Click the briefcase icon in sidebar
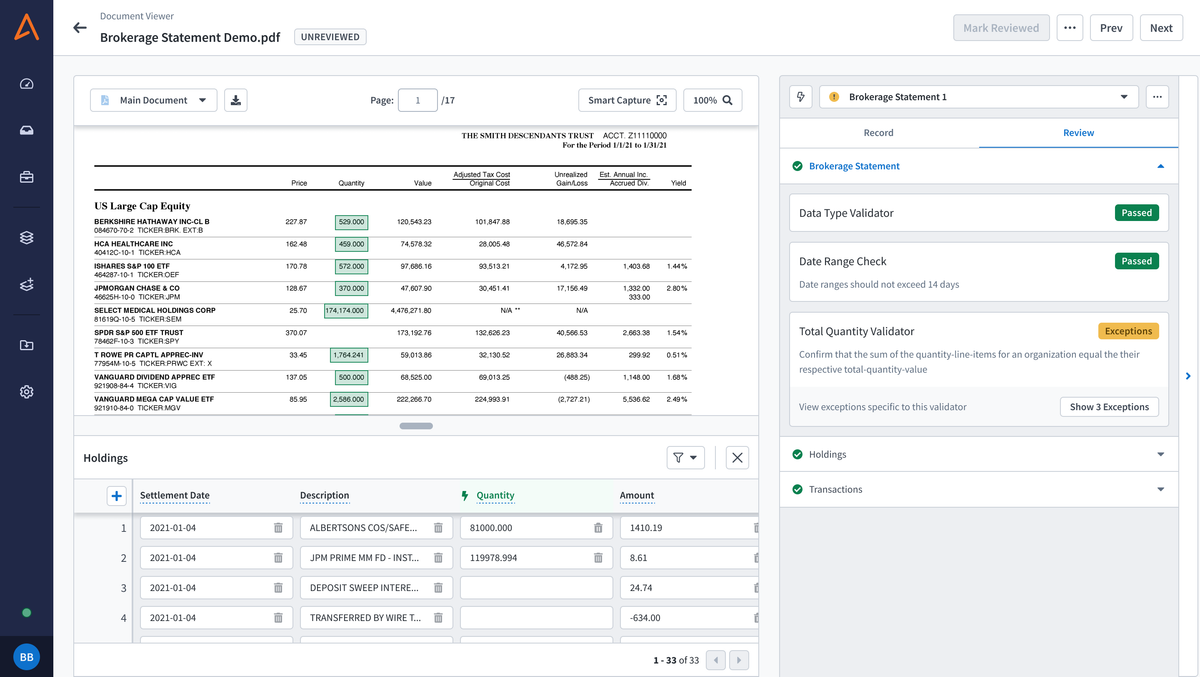Image resolution: width=1200 pixels, height=677 pixels. pyautogui.click(x=27, y=178)
